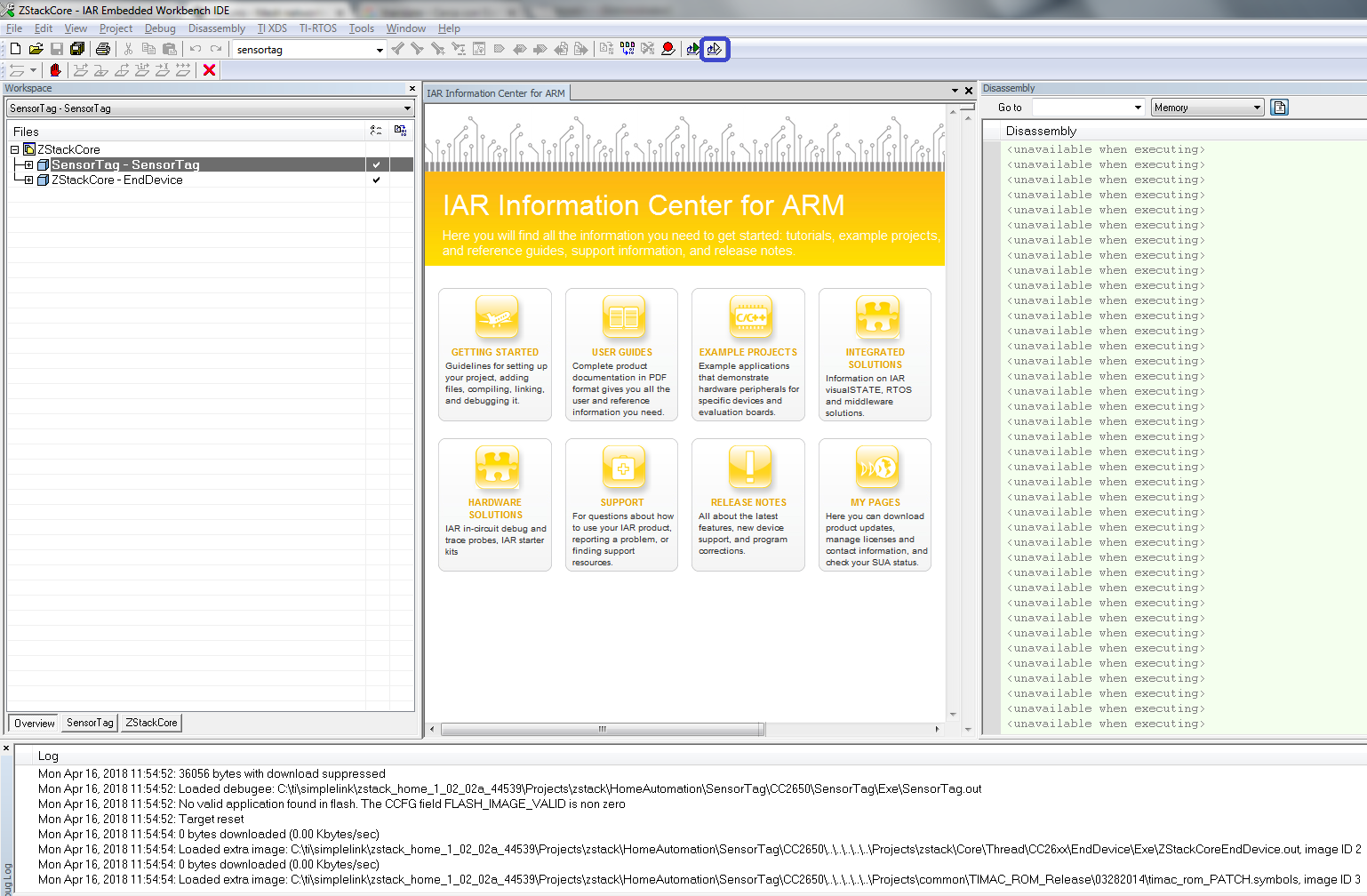This screenshot has height=896, width=1367.
Task: Expand the SensorTag - SensorTag project node
Action: (28, 164)
